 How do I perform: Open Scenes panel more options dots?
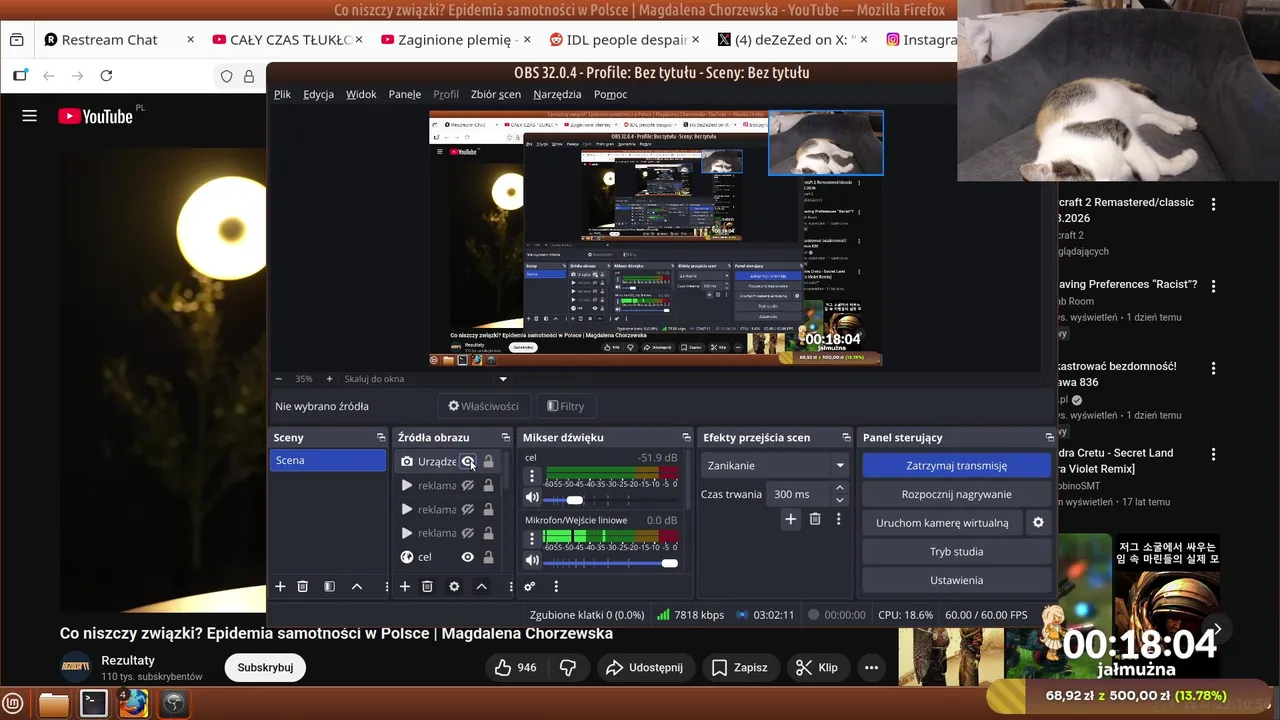click(386, 586)
